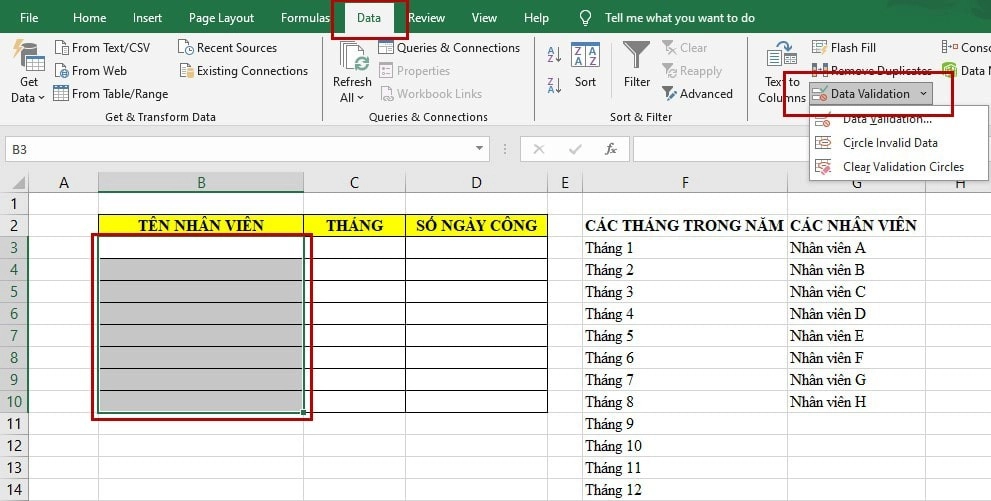Open the Page Layout tab
Image resolution: width=991 pixels, height=501 pixels.
click(x=221, y=18)
